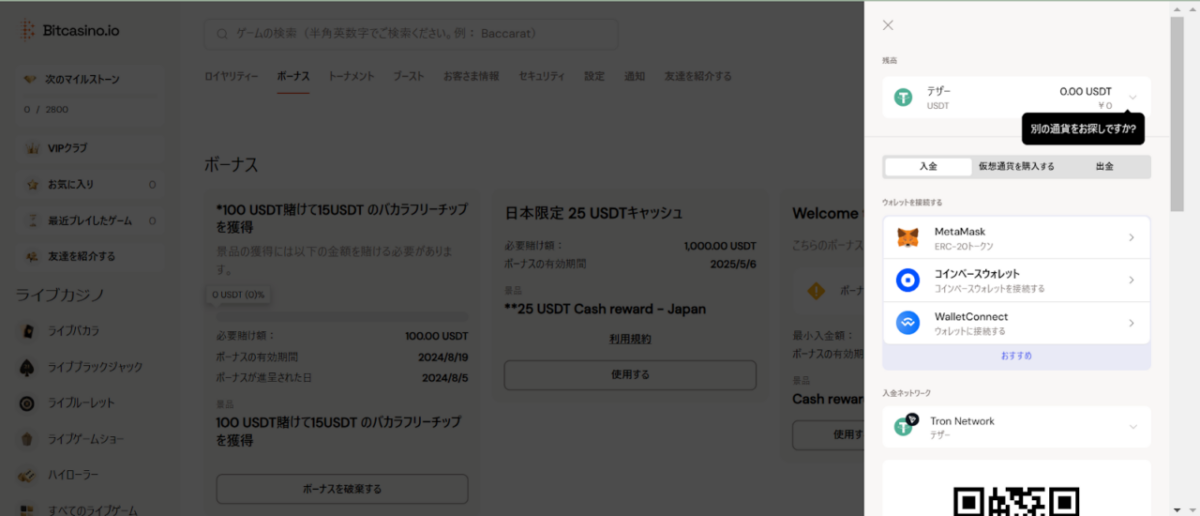Click the ライブバカラ card icon

pyautogui.click(x=27, y=330)
